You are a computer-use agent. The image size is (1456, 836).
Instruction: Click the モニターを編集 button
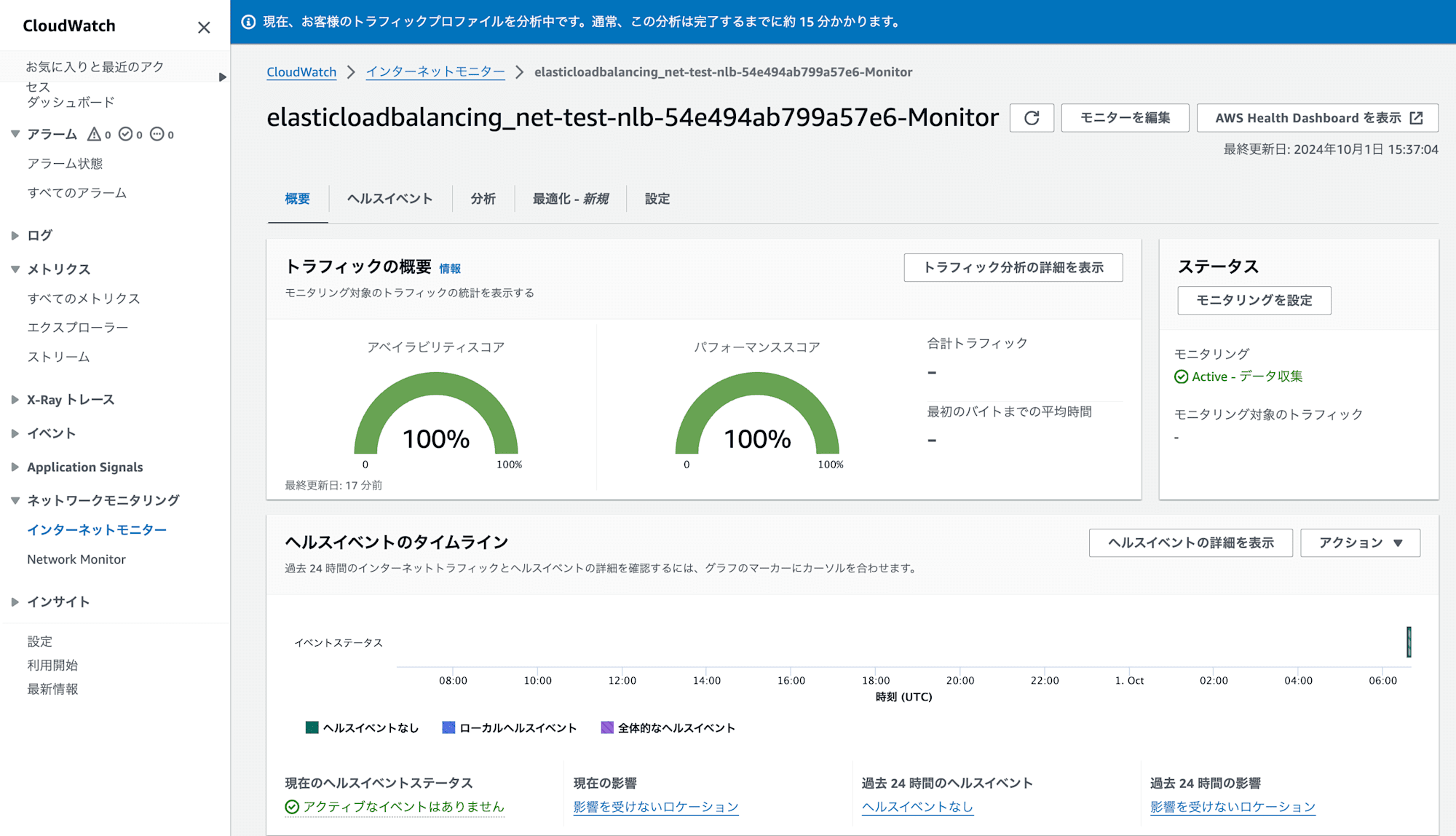(1125, 118)
